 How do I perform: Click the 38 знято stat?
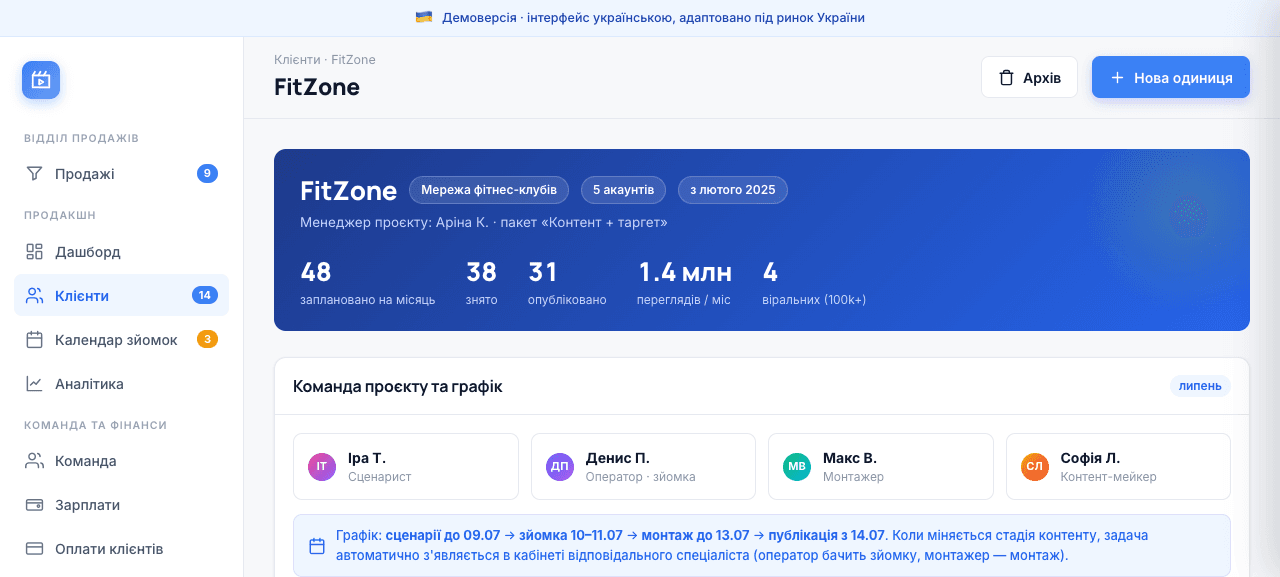pos(481,283)
